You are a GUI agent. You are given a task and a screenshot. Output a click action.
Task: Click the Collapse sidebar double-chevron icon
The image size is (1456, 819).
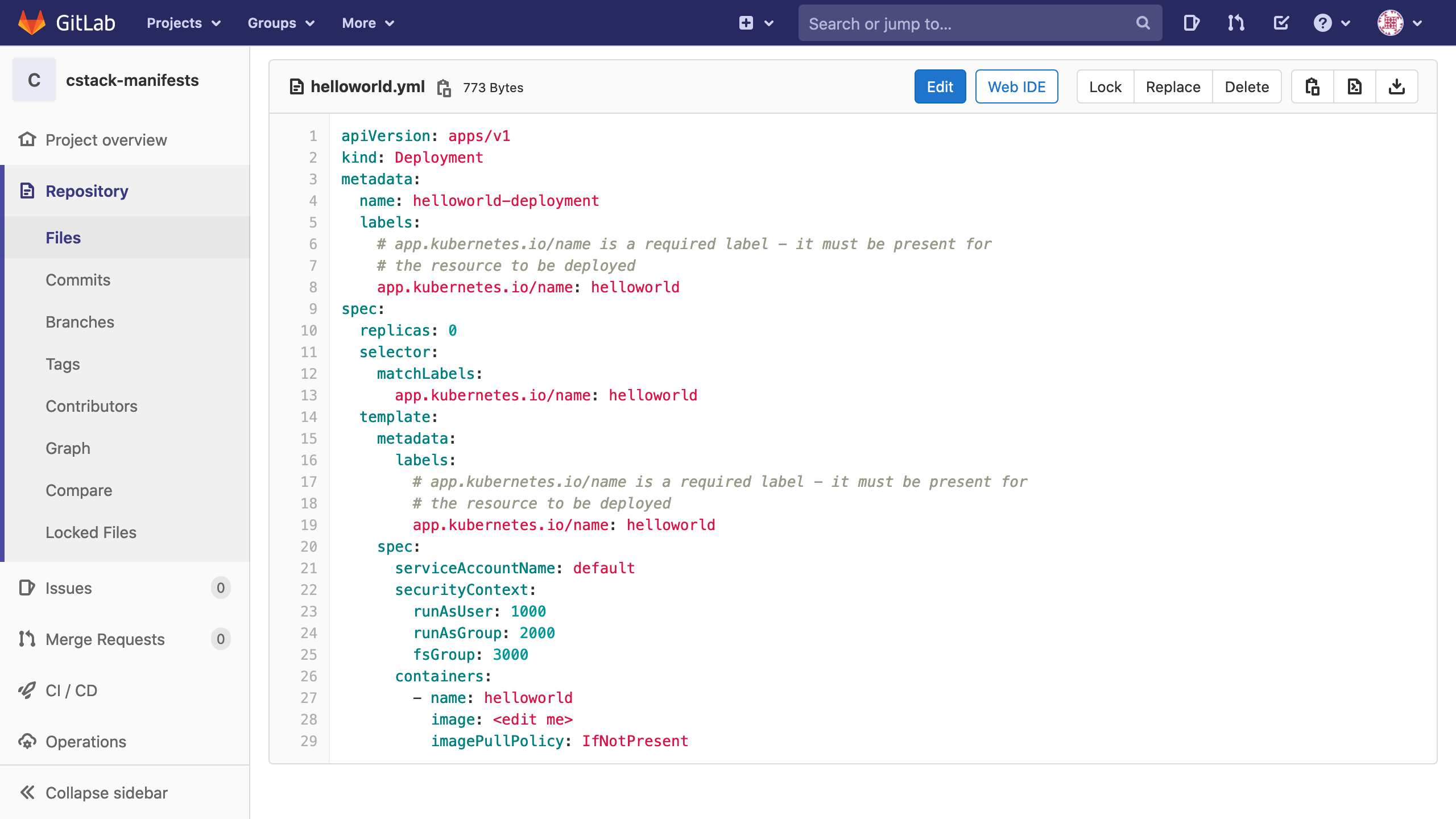coord(27,792)
